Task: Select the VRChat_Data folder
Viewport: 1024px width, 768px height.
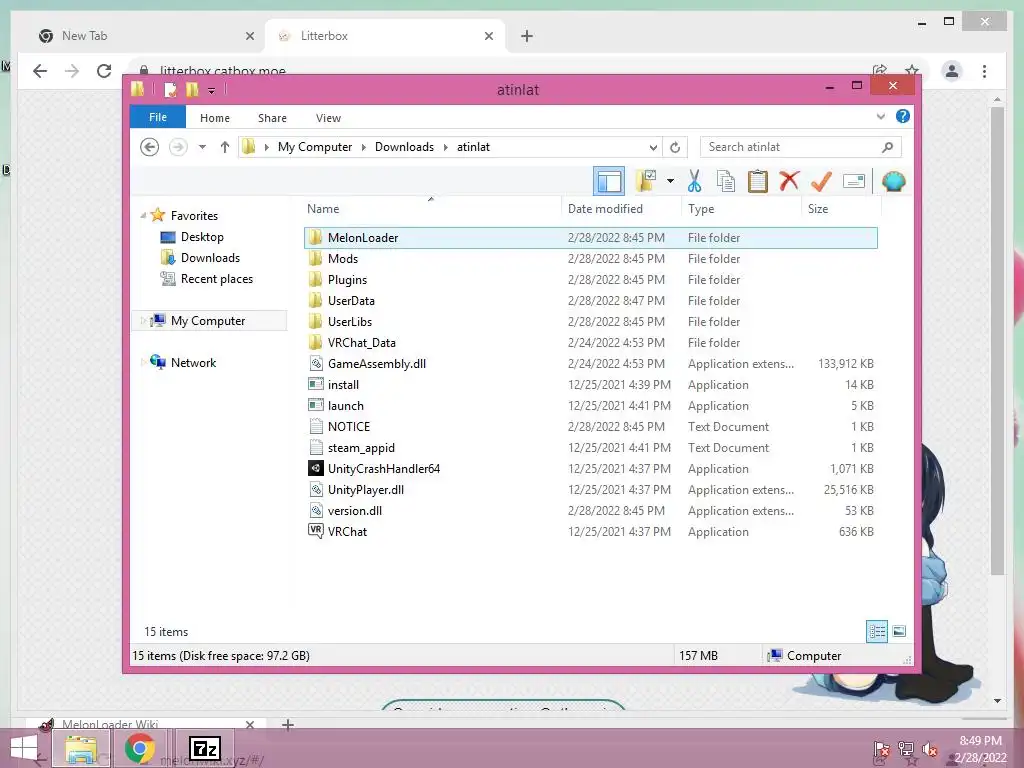Action: (591, 342)
